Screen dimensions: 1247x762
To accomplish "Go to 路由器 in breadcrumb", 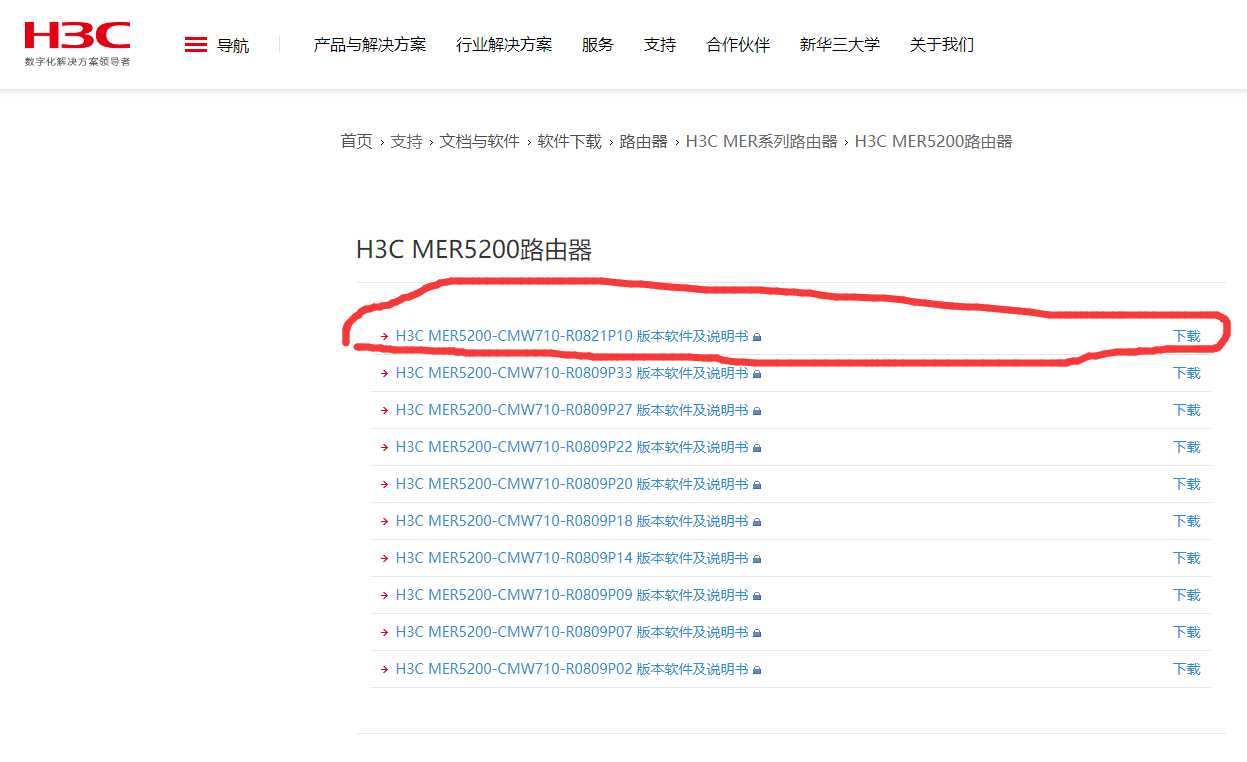I will (x=644, y=142).
